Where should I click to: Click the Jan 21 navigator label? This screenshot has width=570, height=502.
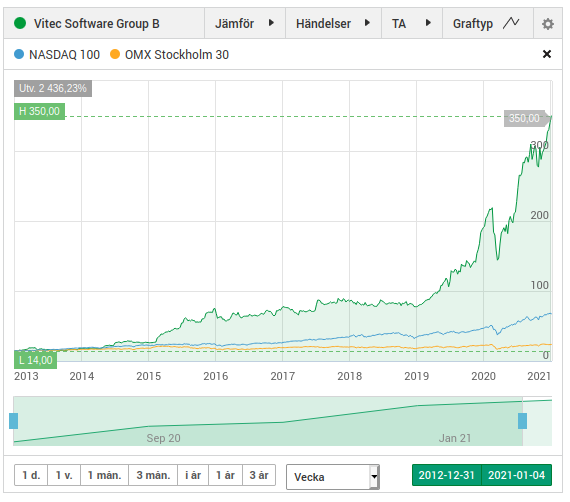coord(455,438)
